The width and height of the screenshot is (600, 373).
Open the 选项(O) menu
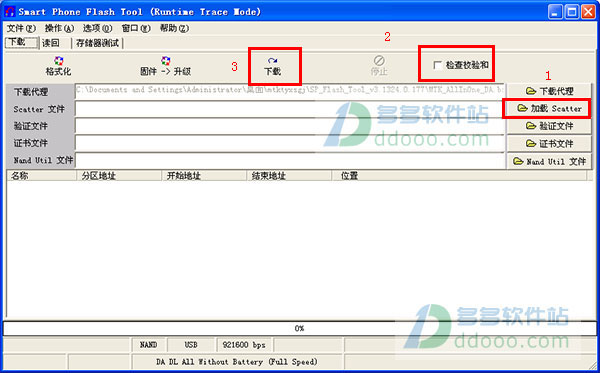click(97, 28)
